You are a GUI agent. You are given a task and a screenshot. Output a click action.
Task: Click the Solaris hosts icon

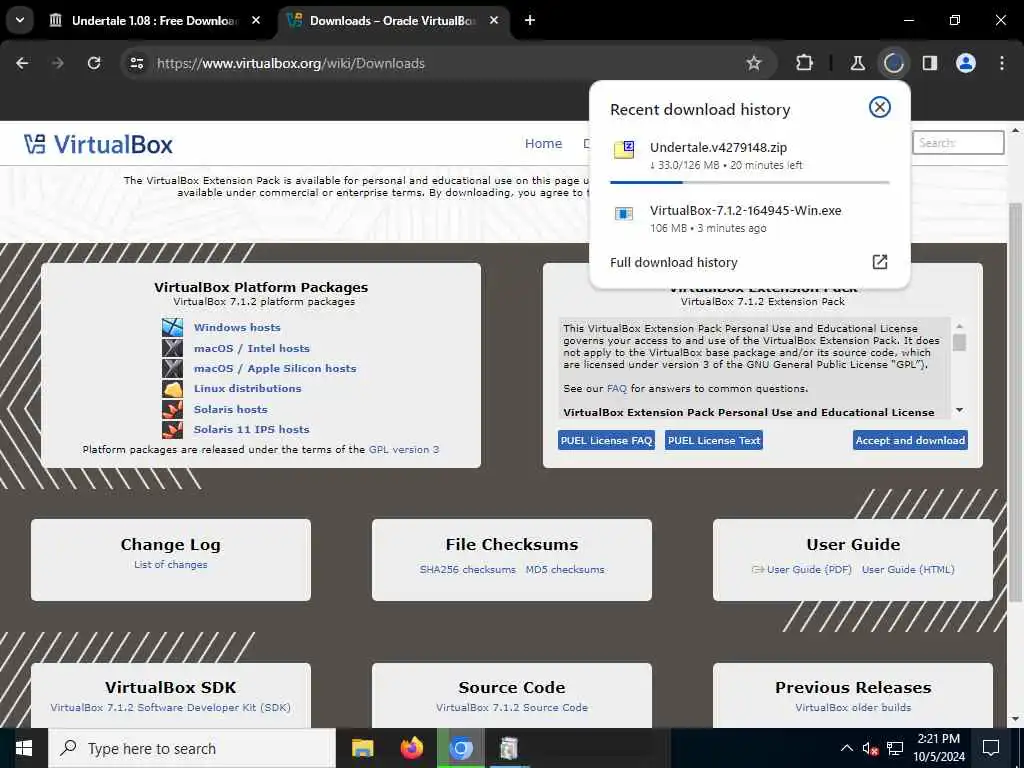point(172,409)
